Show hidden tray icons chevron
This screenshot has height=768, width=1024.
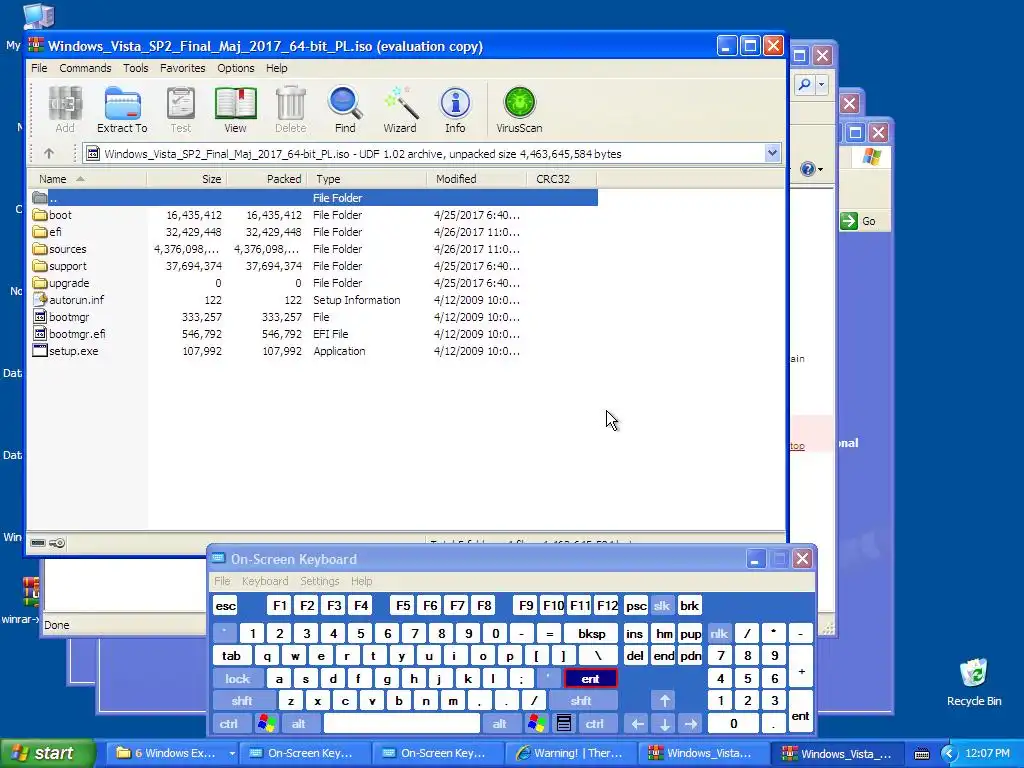click(x=950, y=754)
